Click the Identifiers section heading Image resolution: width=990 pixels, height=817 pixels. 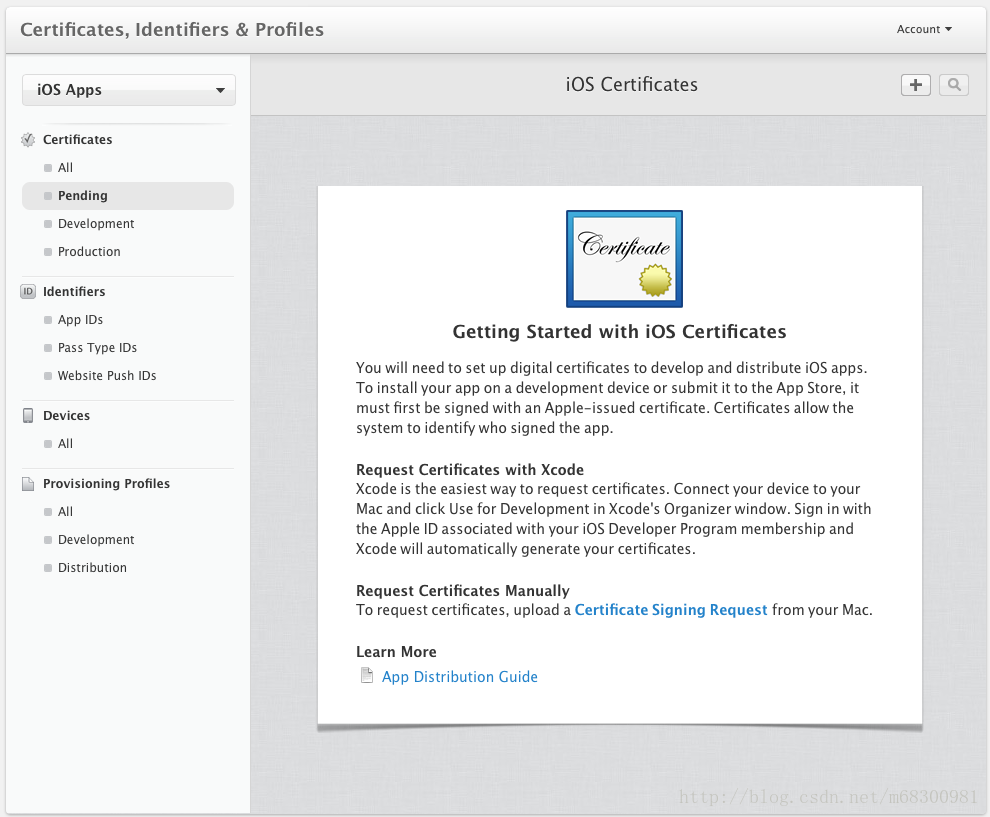pyautogui.click(x=74, y=292)
